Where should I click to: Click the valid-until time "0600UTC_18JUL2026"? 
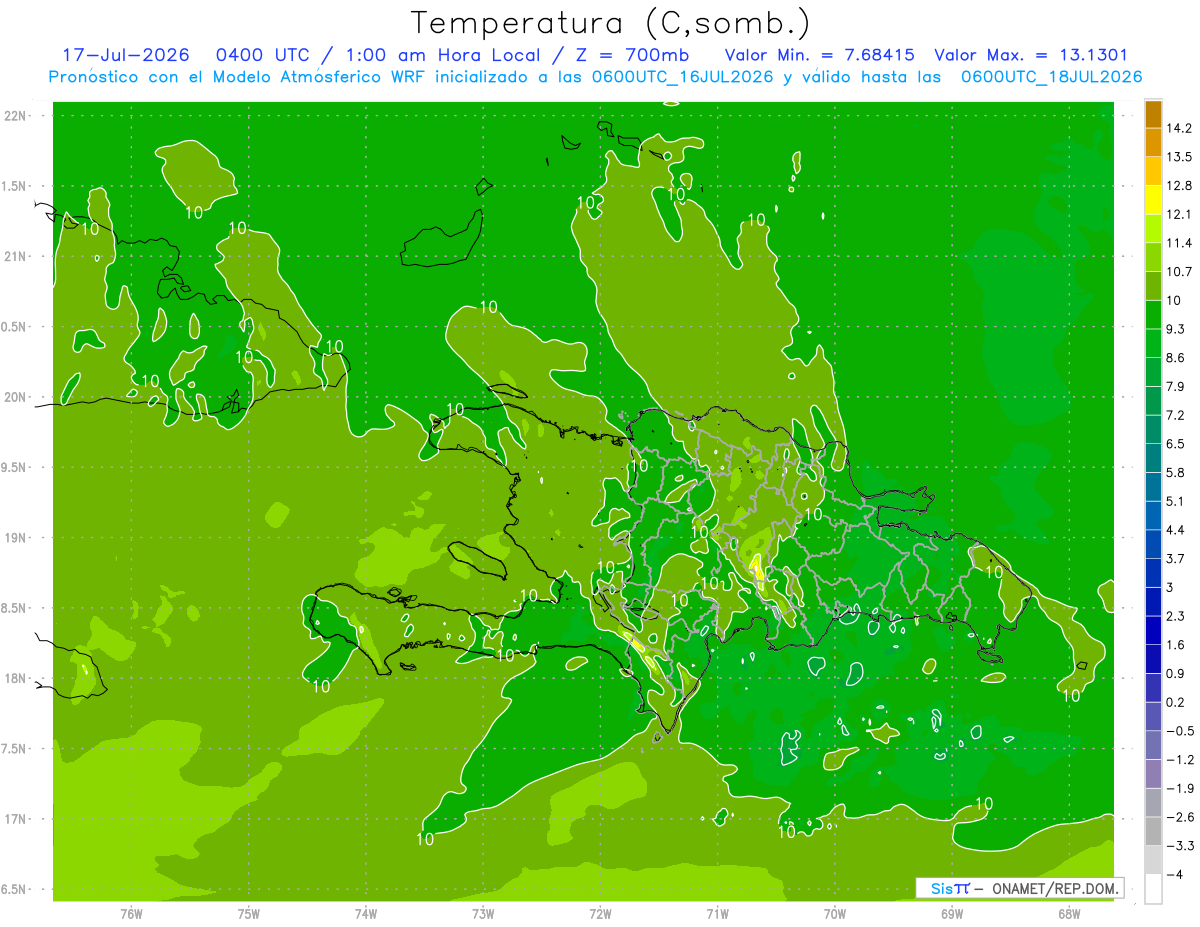(1051, 77)
